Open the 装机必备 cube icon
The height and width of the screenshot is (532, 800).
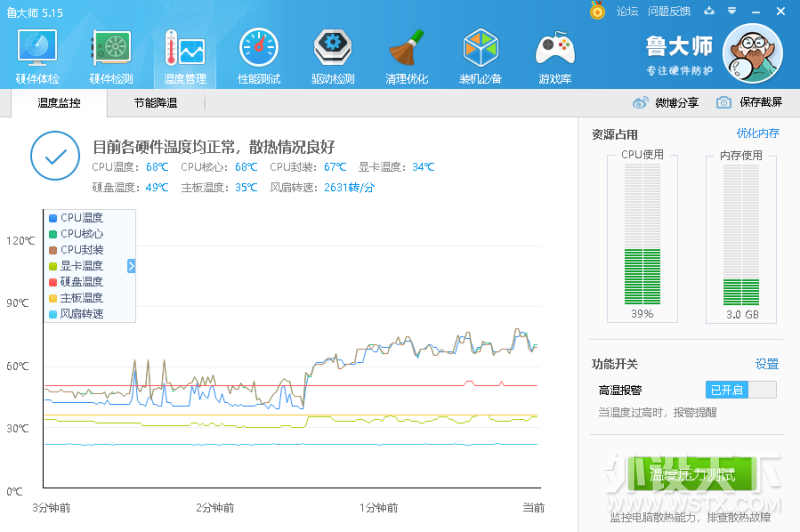coord(480,47)
